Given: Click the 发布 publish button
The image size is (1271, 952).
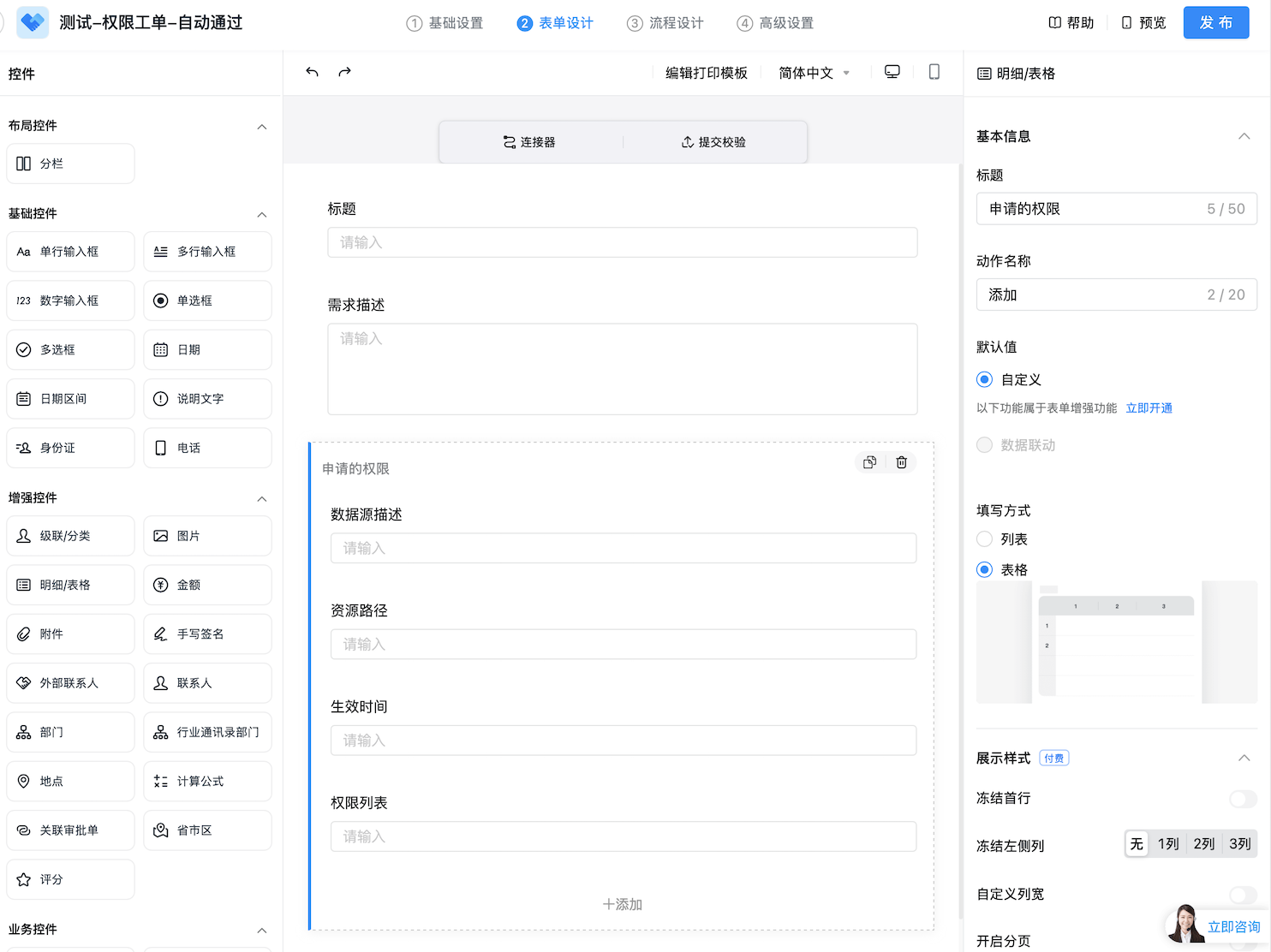Looking at the screenshot, I should pos(1215,23).
